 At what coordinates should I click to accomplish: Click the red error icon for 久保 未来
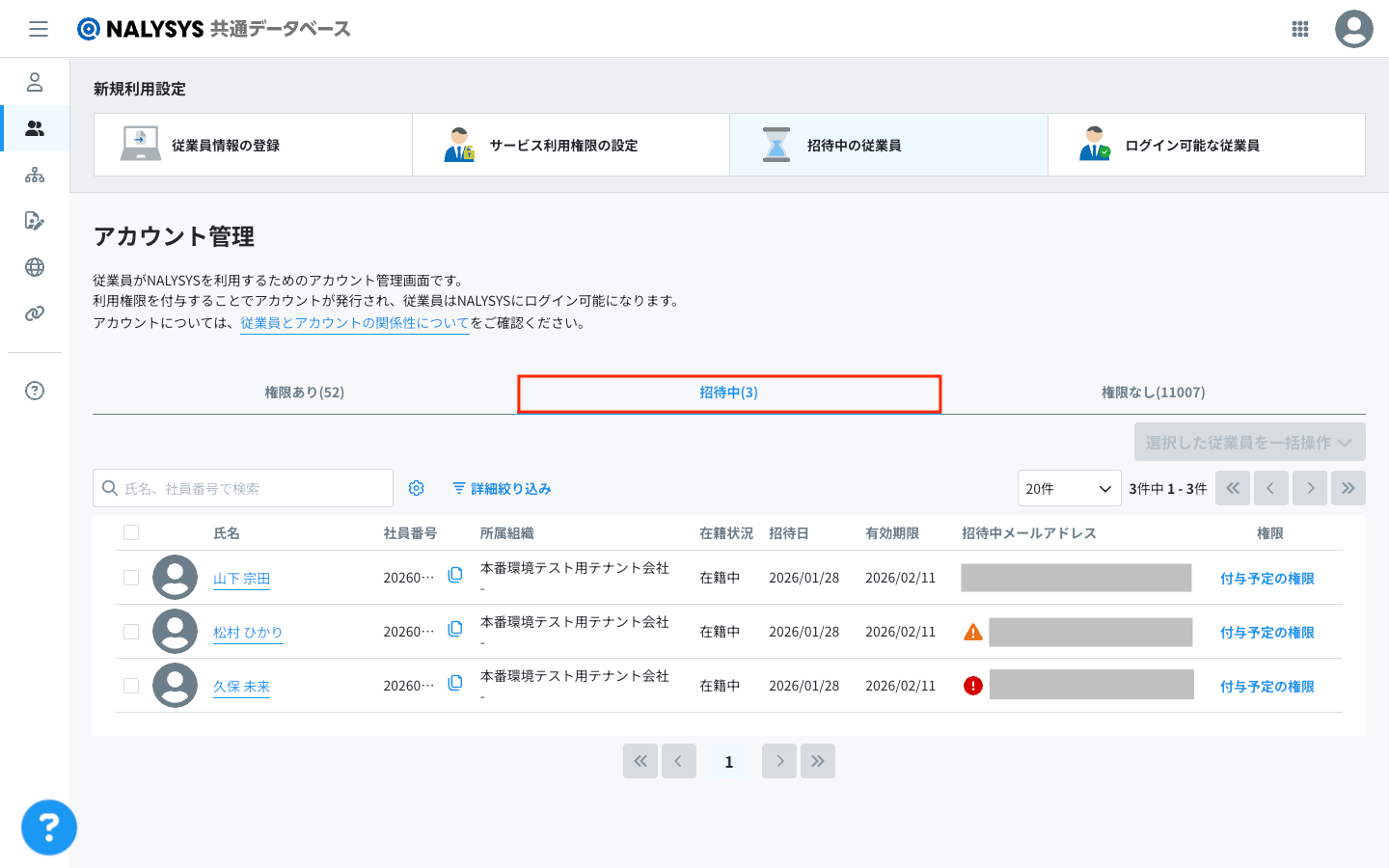973,686
